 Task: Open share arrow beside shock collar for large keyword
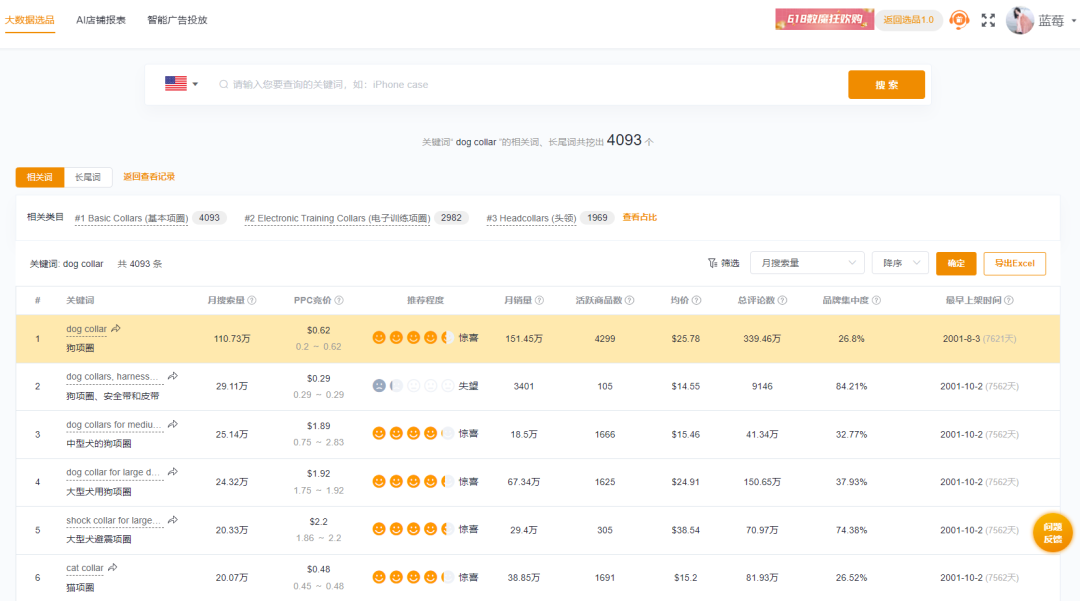click(x=173, y=520)
